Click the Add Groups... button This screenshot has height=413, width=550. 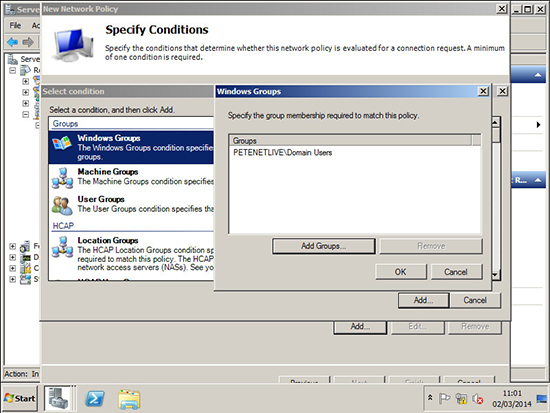click(x=323, y=246)
